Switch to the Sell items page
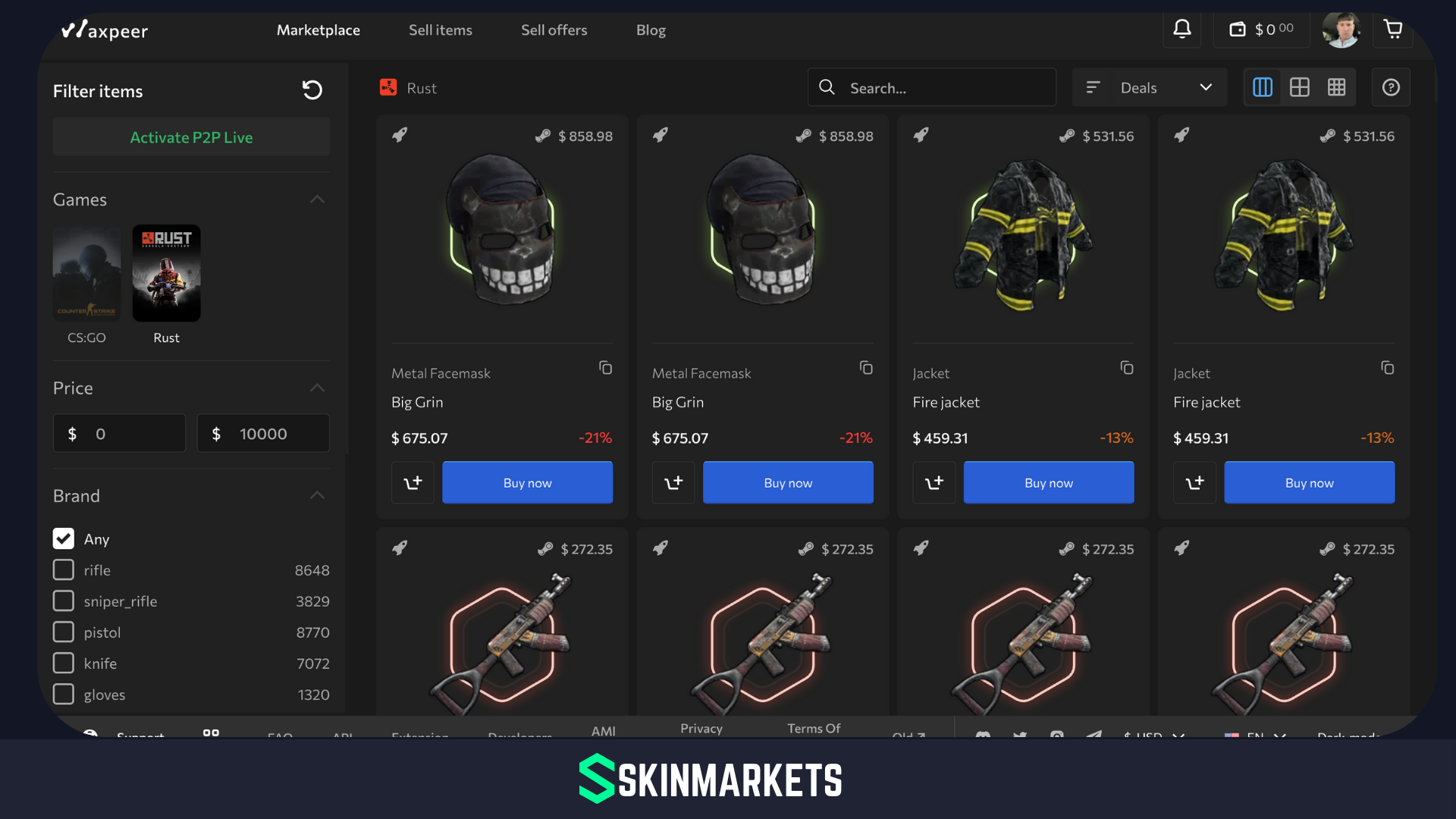The height and width of the screenshot is (819, 1456). pyautogui.click(x=440, y=30)
